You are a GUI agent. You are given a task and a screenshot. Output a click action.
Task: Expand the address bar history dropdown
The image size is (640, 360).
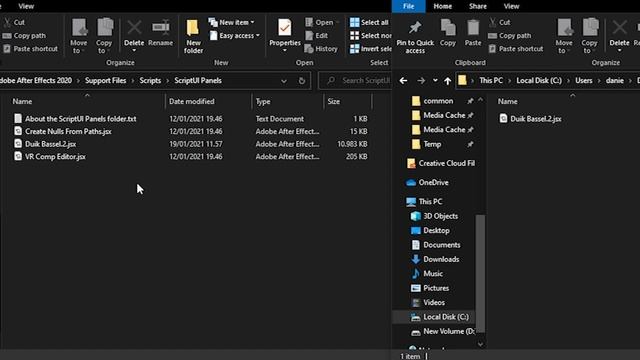pyautogui.click(x=284, y=81)
